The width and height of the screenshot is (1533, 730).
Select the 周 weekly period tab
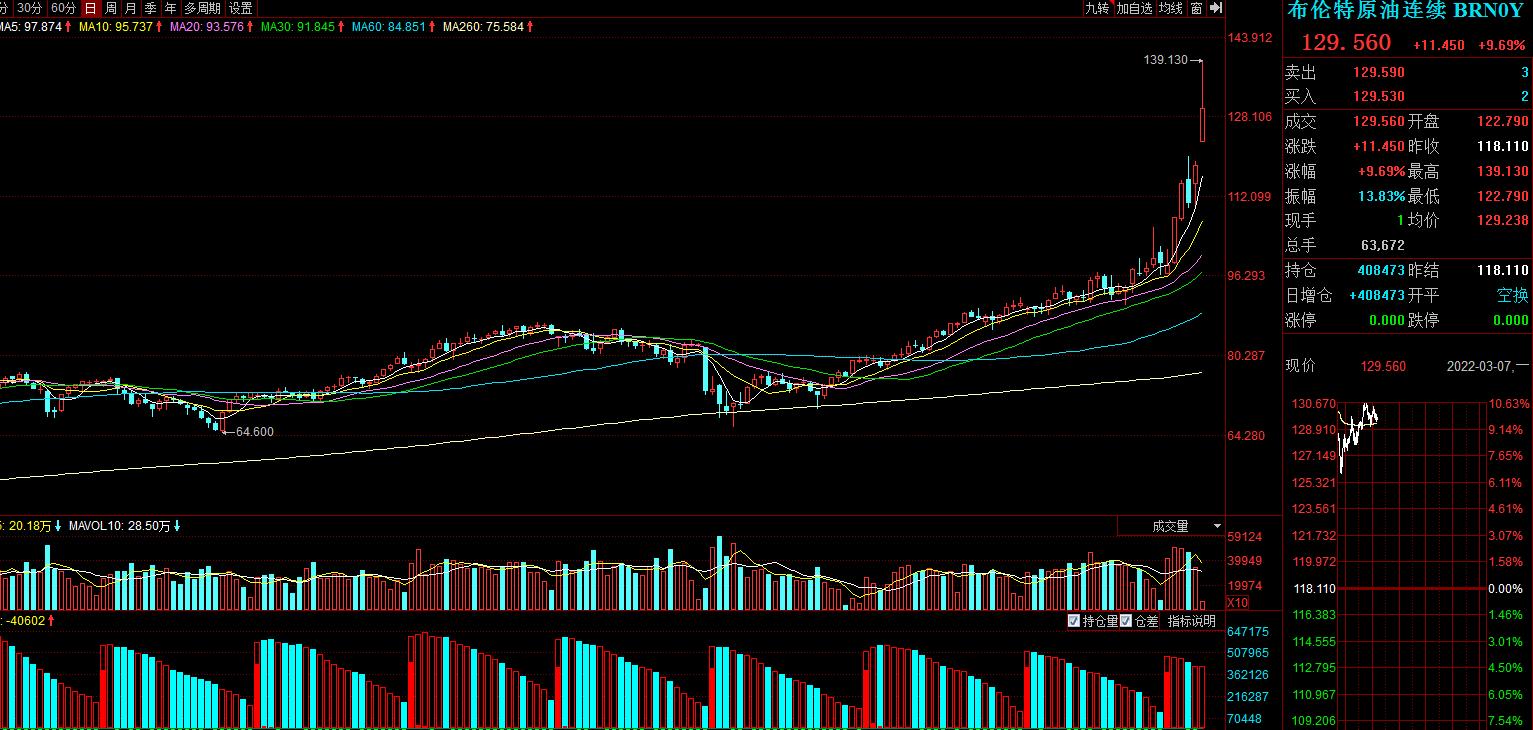[111, 8]
